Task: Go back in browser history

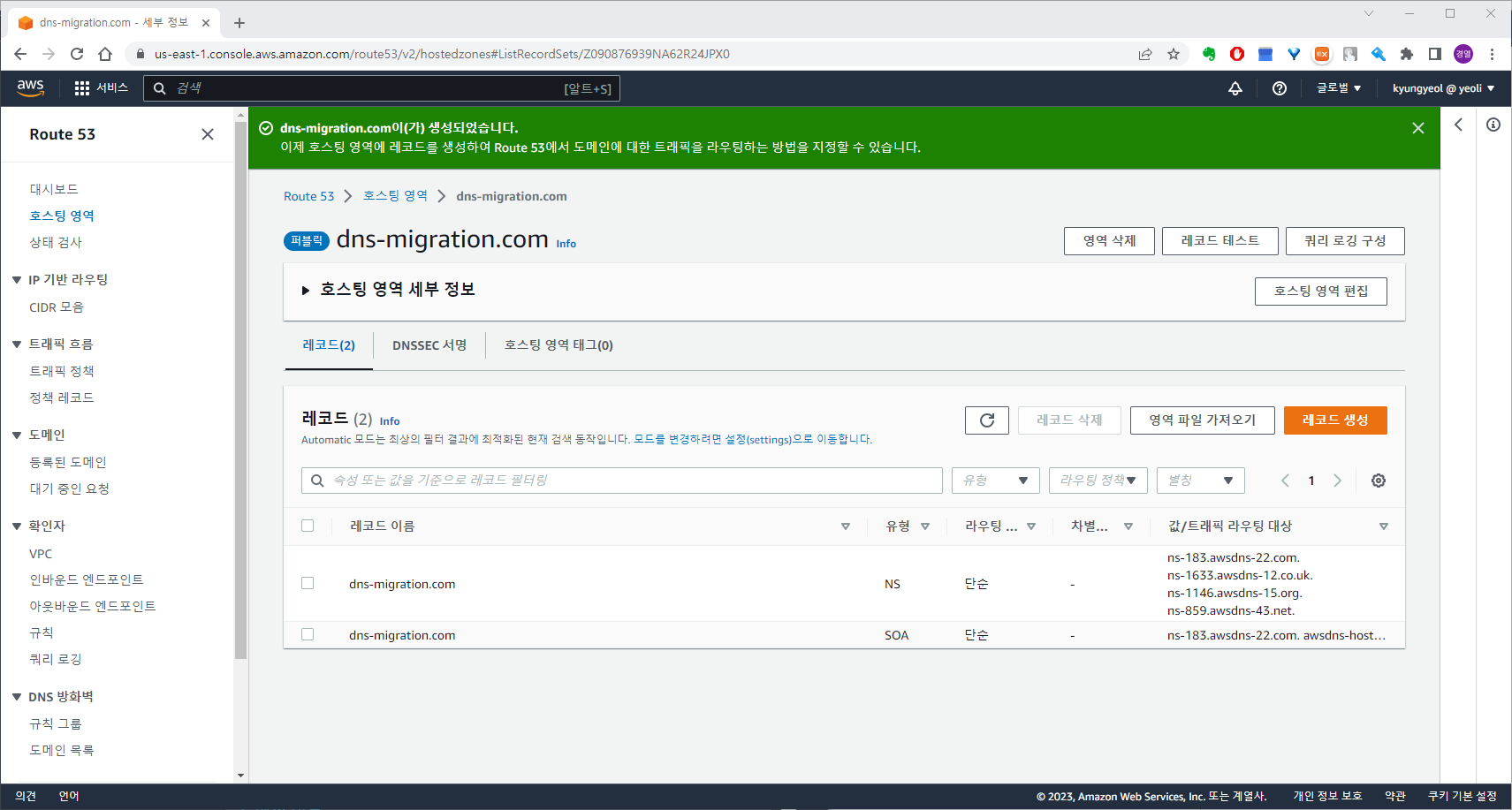Action: click(20, 54)
